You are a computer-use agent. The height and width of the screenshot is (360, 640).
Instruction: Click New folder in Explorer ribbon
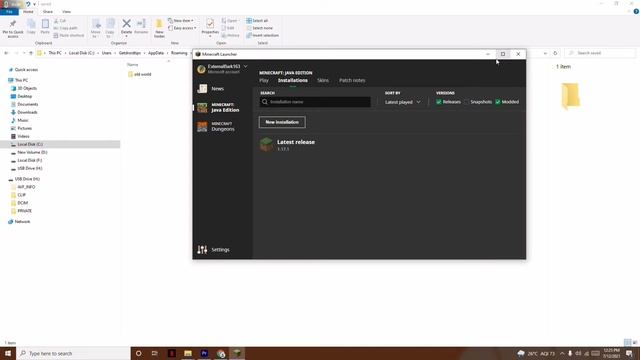[x=159, y=28]
